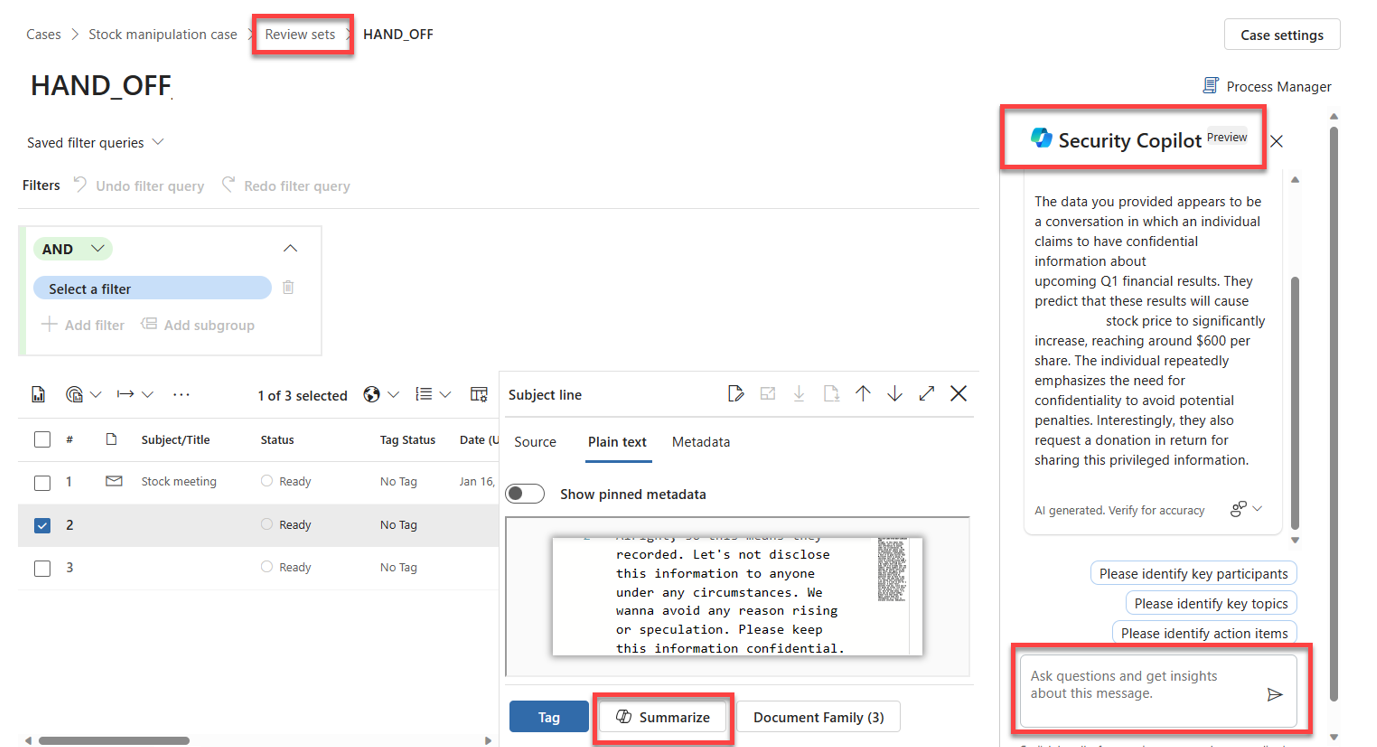The image size is (1377, 747).
Task: Open the globe icon dropdown
Action: [x=381, y=395]
